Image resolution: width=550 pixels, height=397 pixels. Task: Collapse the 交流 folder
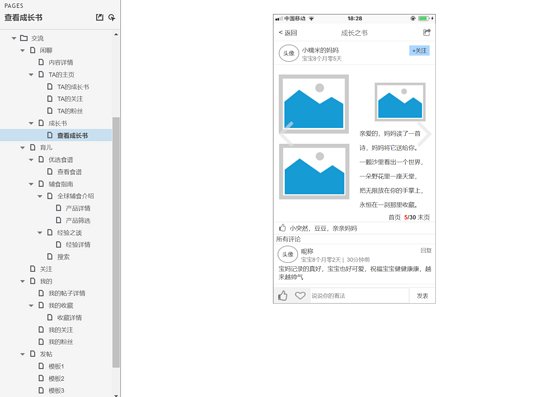pyautogui.click(x=14, y=38)
